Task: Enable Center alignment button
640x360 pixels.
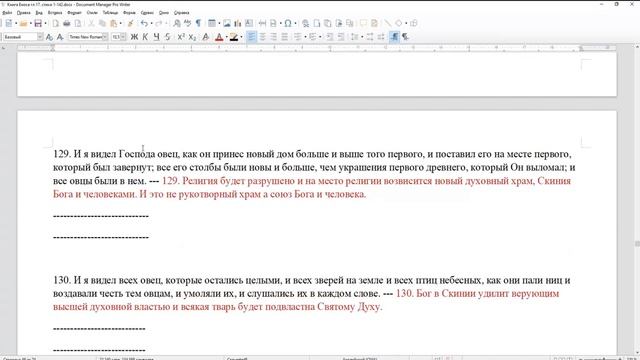Action: pos(262,37)
